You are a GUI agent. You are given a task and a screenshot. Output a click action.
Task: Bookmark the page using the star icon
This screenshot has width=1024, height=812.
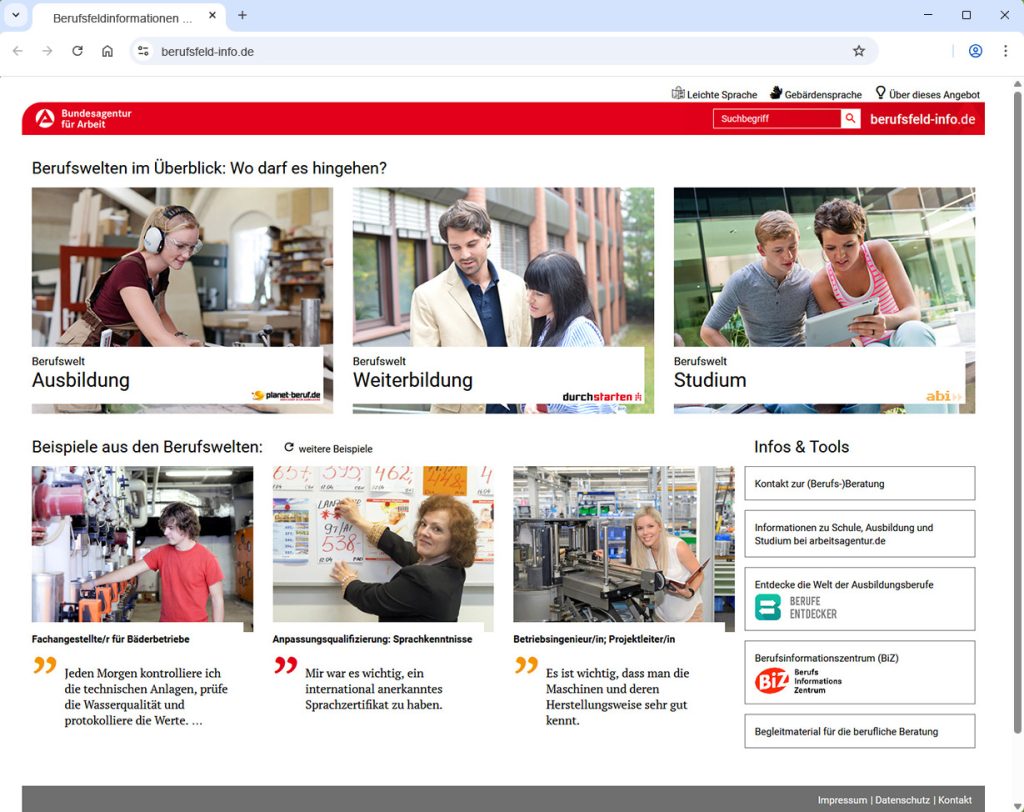click(x=858, y=50)
